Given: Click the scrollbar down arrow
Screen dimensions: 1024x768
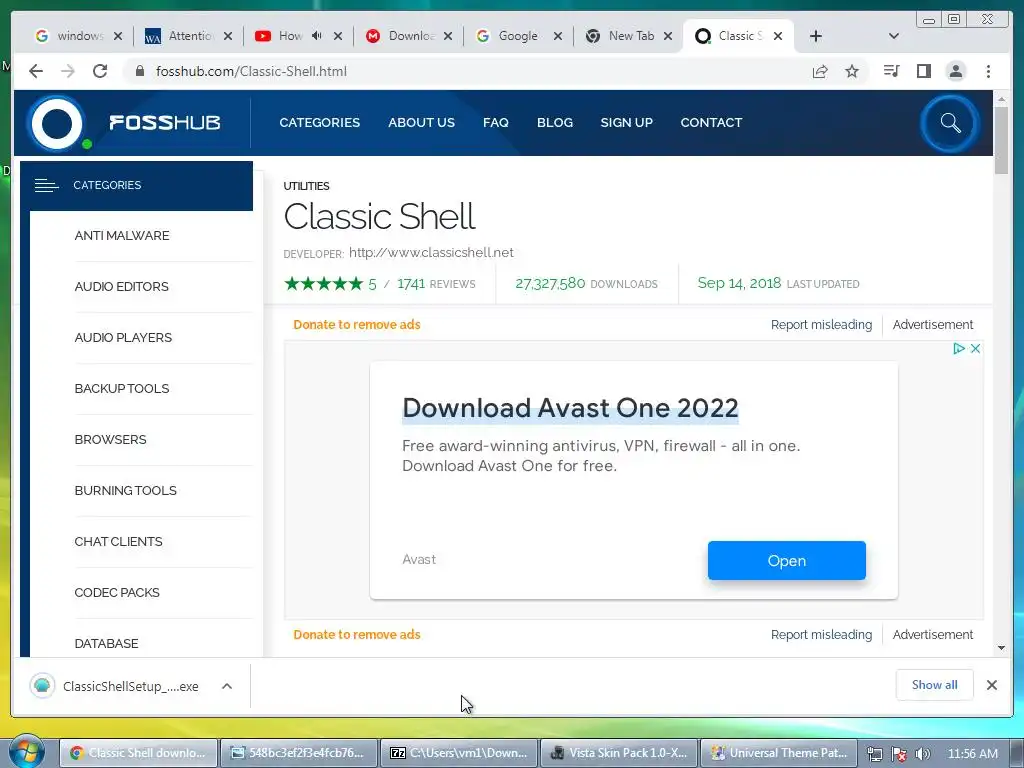Looking at the screenshot, I should pos(1001,648).
